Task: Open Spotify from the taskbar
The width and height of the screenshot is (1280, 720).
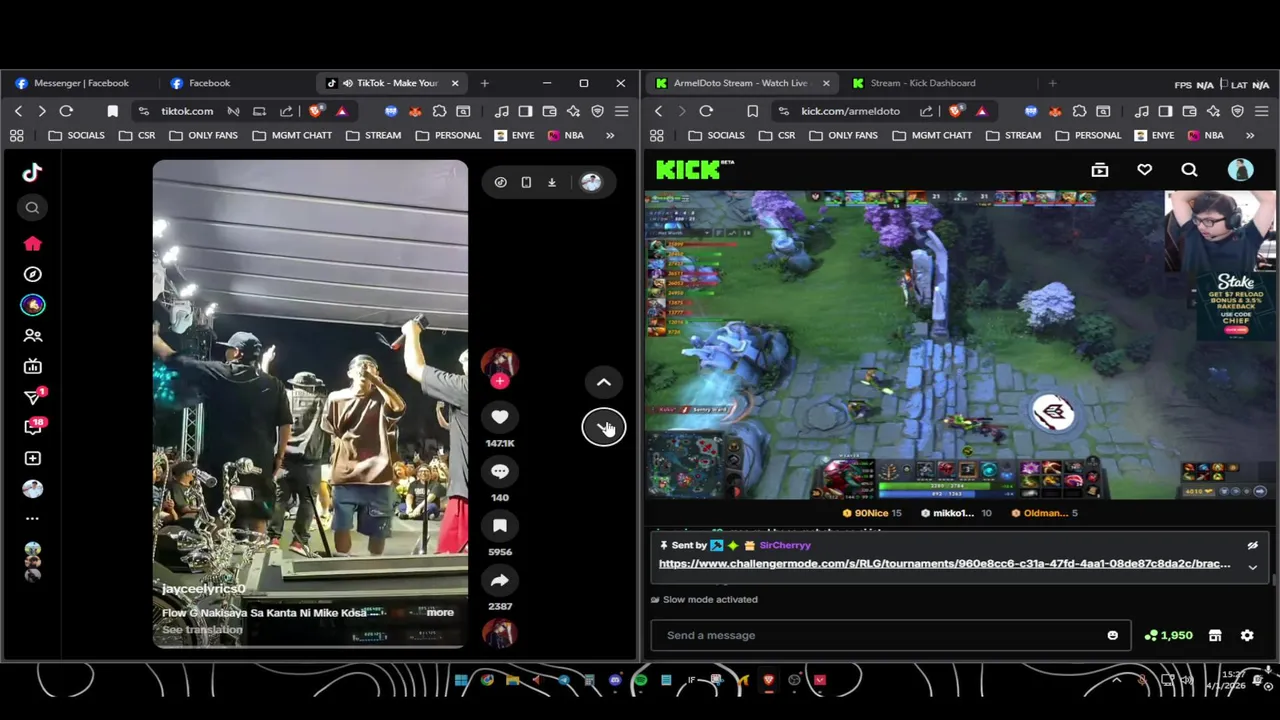Action: click(x=640, y=681)
